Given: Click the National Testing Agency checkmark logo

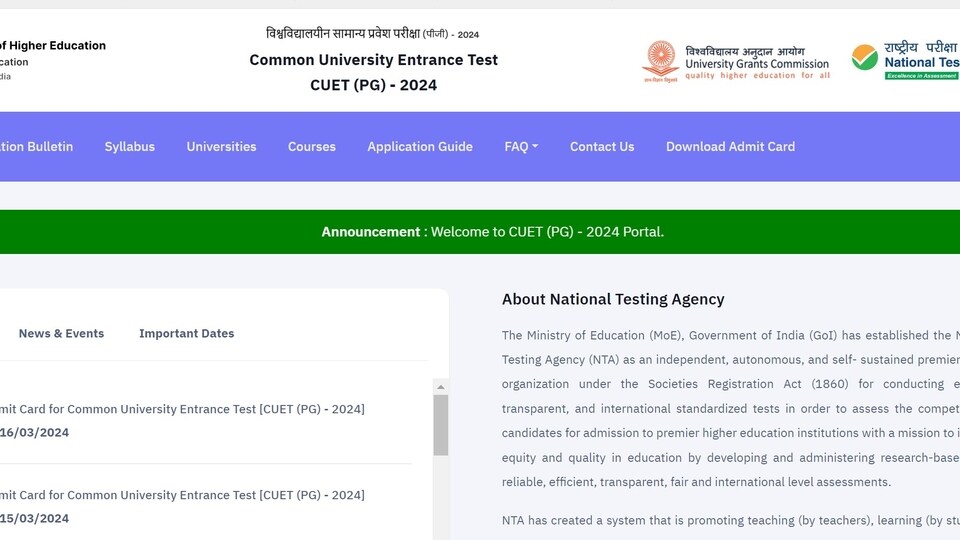Looking at the screenshot, I should pyautogui.click(x=864, y=58).
